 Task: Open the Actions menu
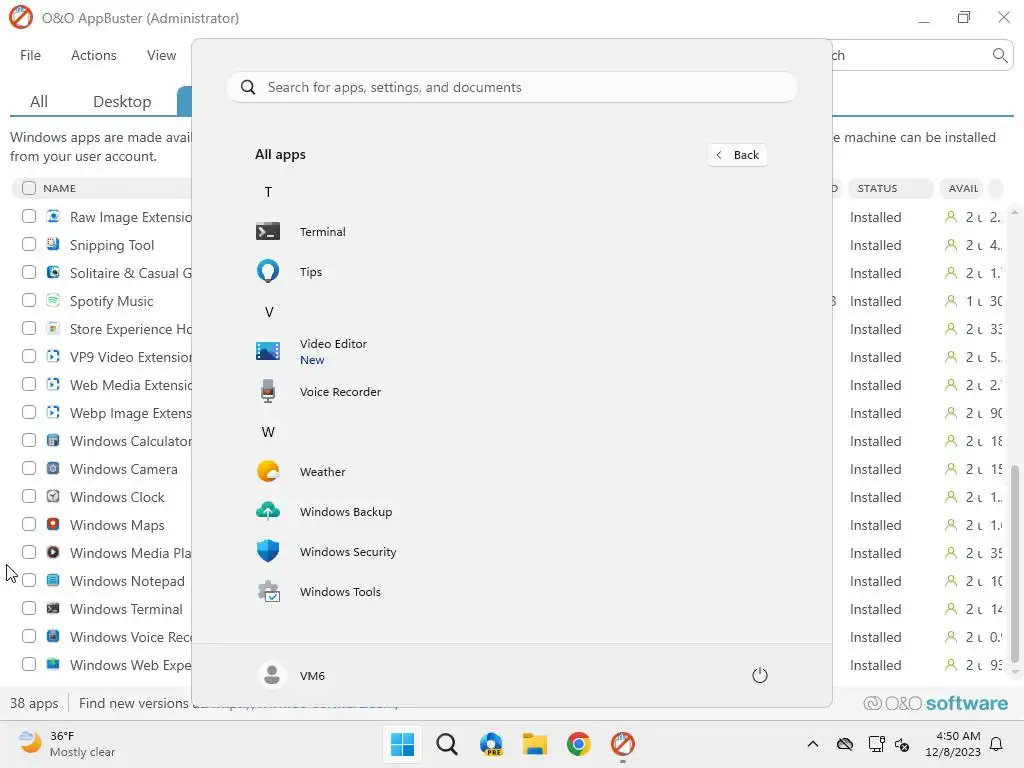point(93,56)
